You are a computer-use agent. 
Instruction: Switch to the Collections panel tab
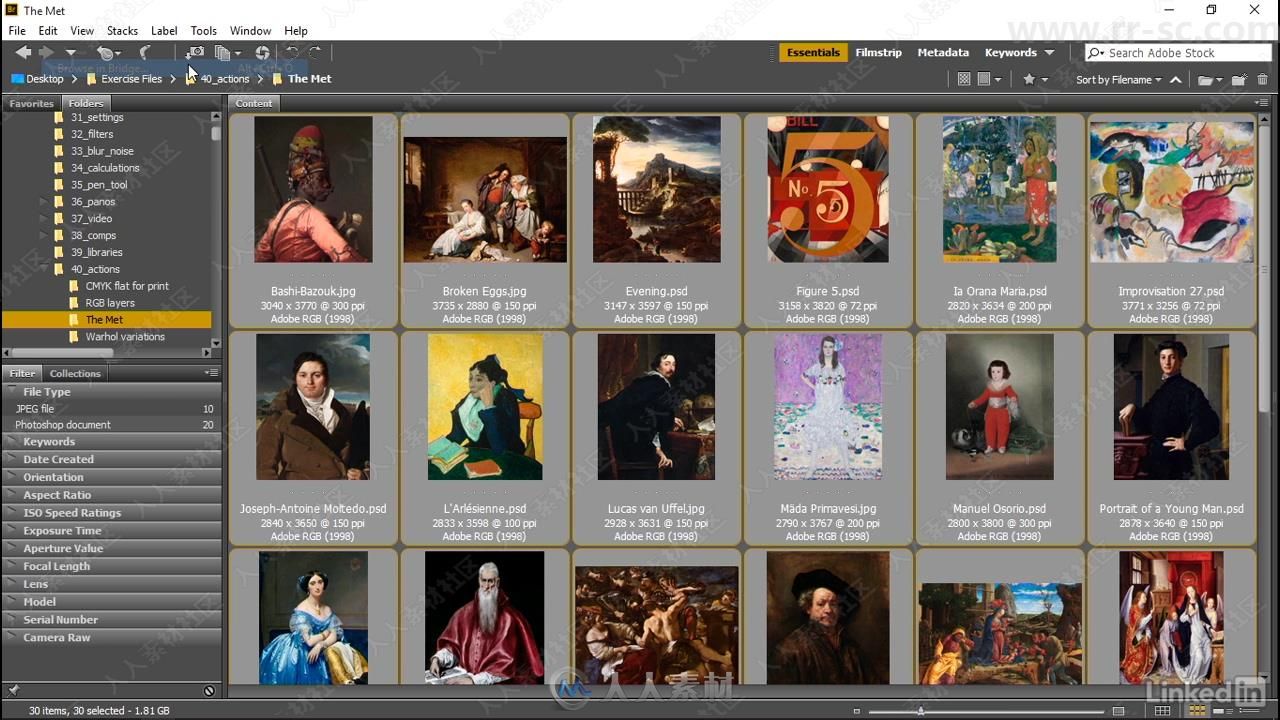[x=75, y=373]
